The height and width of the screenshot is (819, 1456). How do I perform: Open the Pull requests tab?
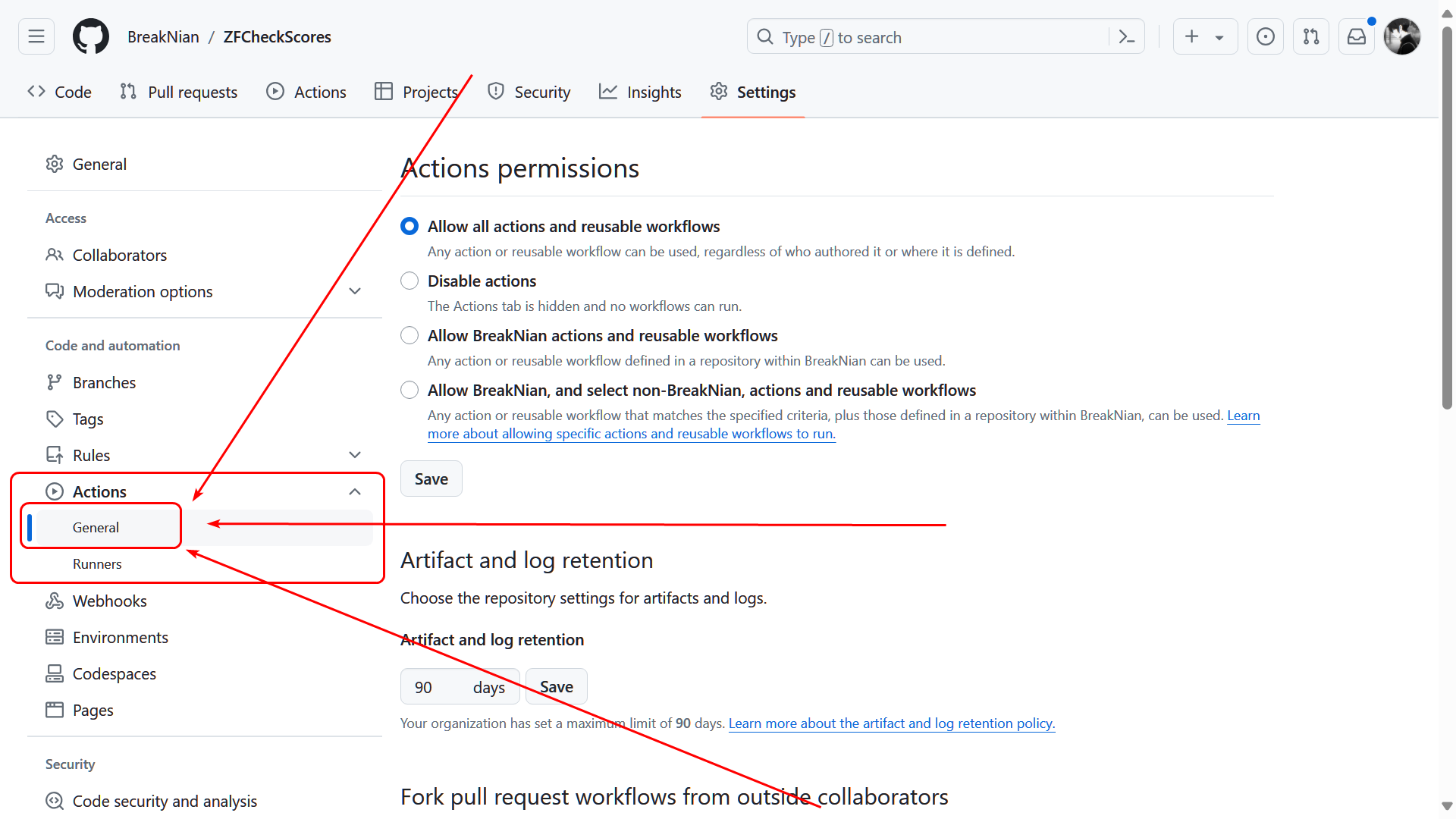tap(179, 92)
